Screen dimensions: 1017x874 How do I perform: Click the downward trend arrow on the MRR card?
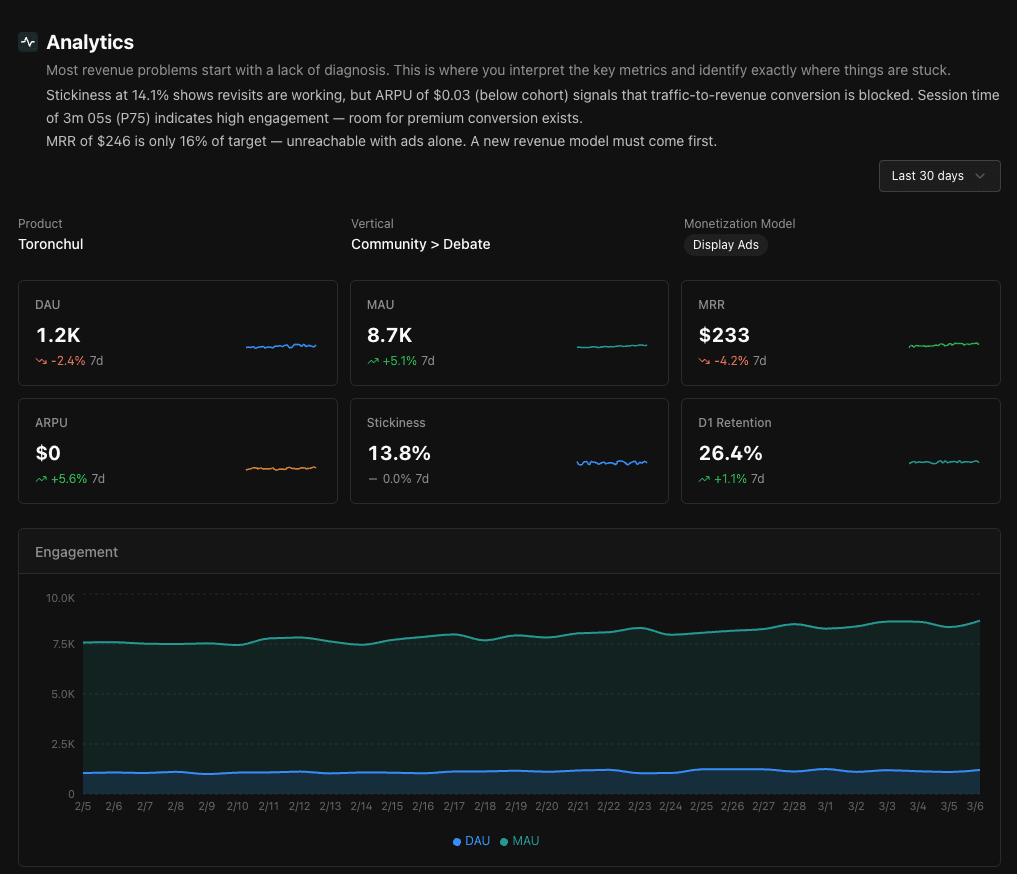click(705, 361)
